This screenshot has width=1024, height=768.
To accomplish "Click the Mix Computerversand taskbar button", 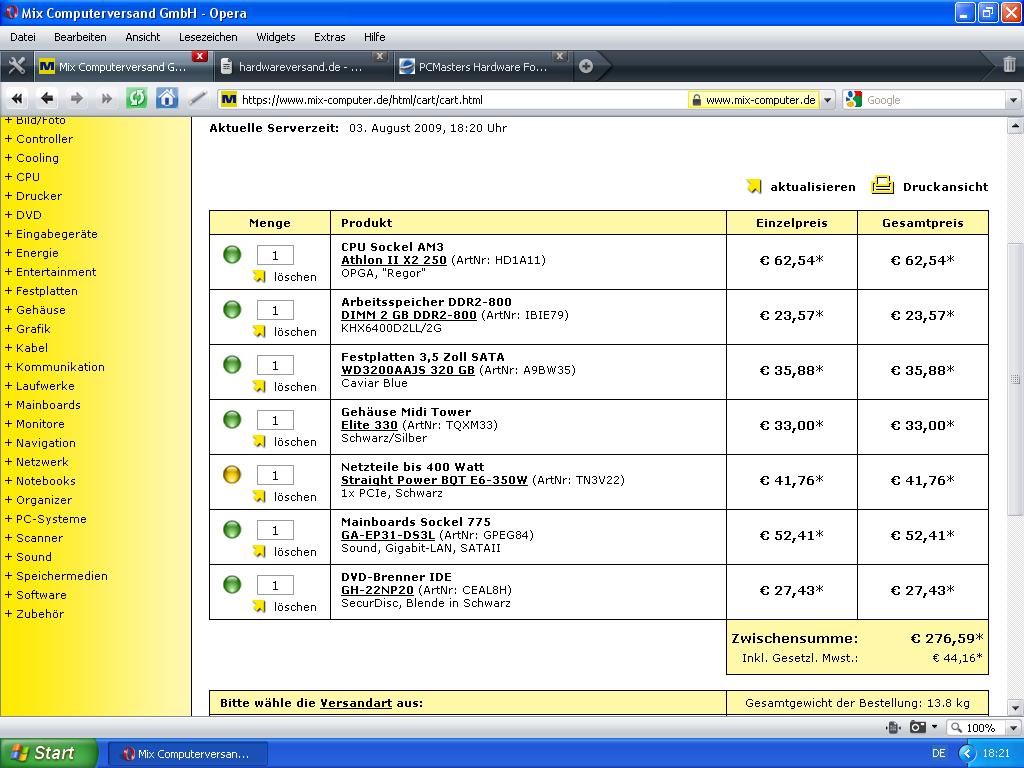I will [x=187, y=754].
